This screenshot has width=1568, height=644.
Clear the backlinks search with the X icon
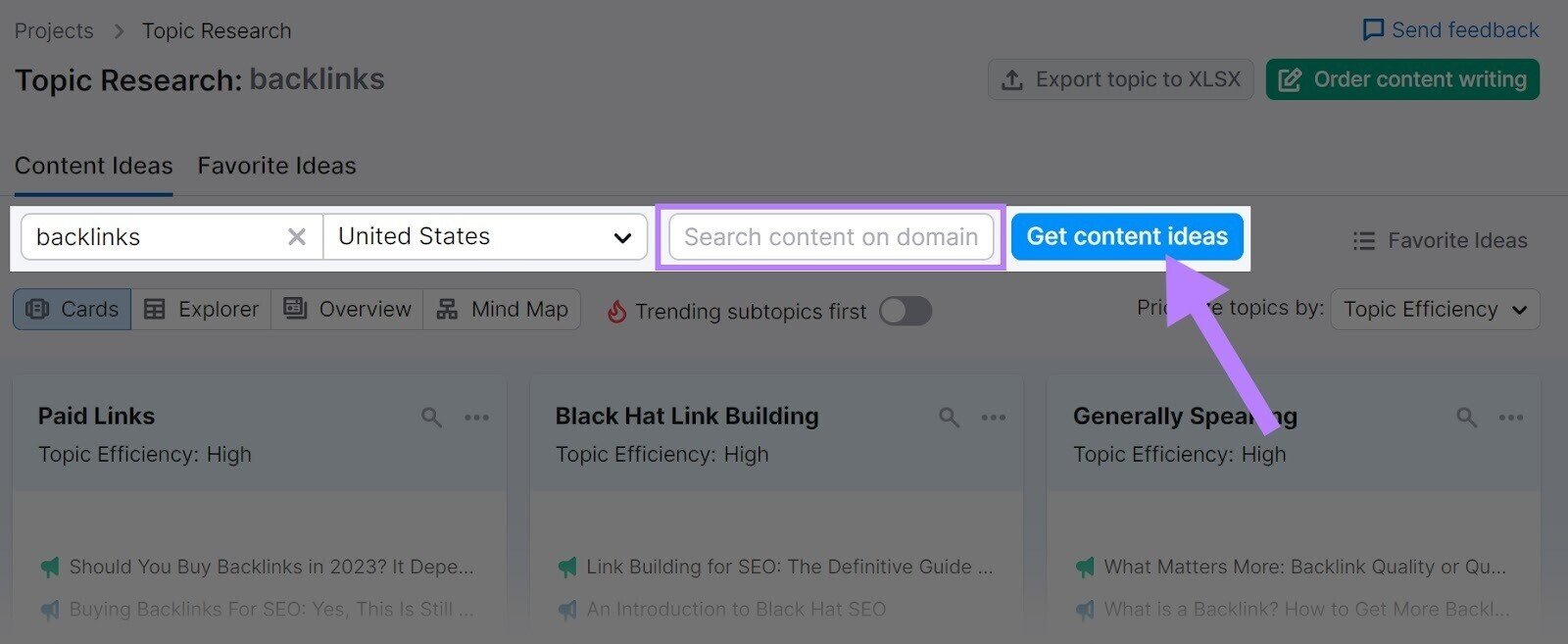pyautogui.click(x=296, y=236)
